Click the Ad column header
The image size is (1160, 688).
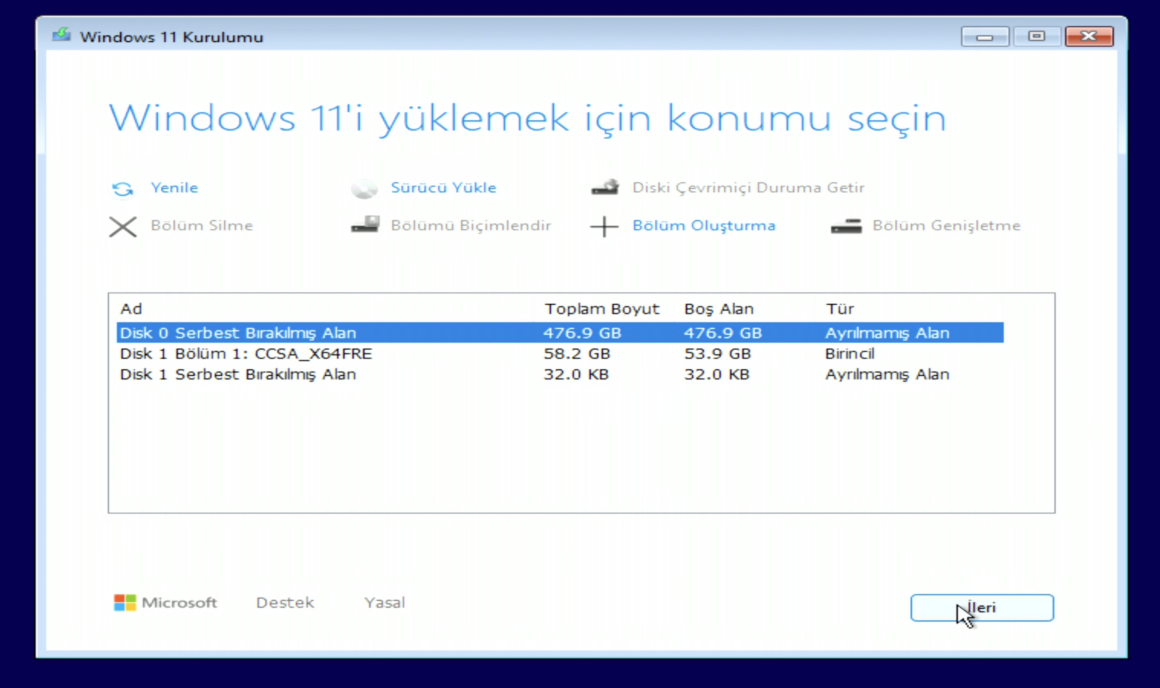(131, 308)
